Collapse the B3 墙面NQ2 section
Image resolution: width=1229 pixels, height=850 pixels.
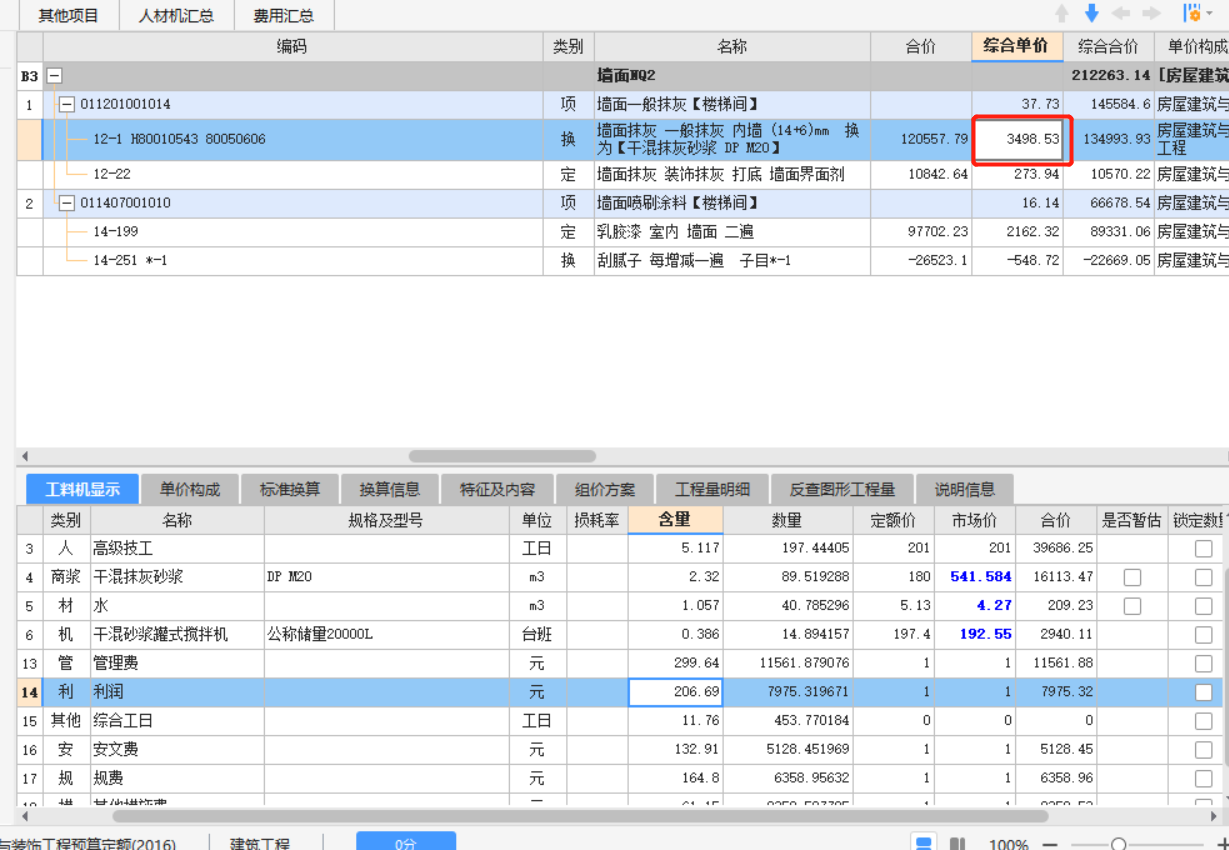(x=54, y=75)
